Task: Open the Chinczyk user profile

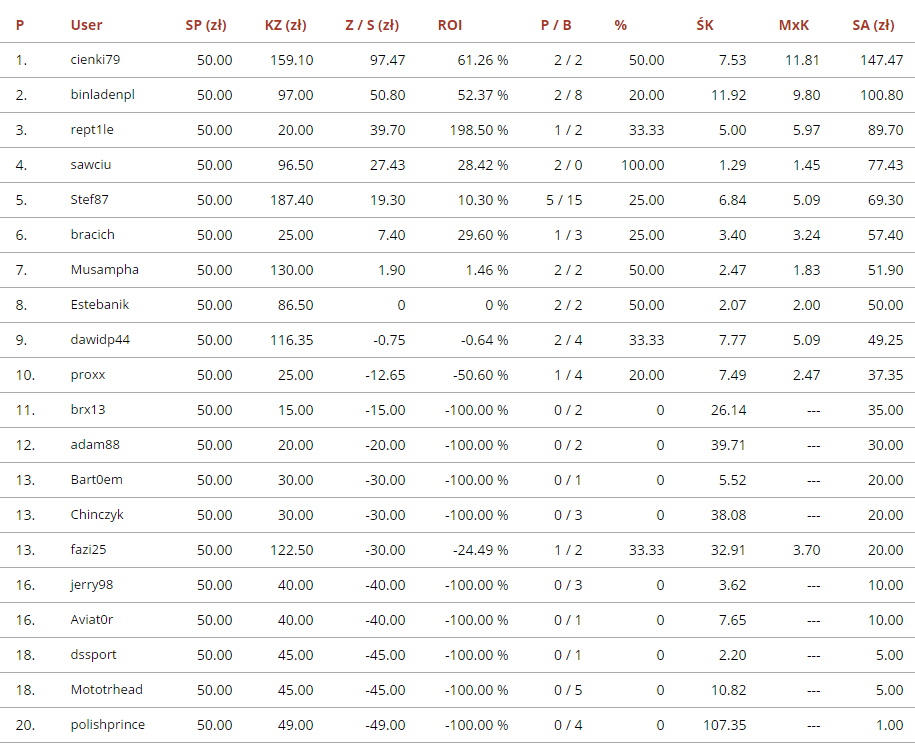Action: (x=97, y=515)
